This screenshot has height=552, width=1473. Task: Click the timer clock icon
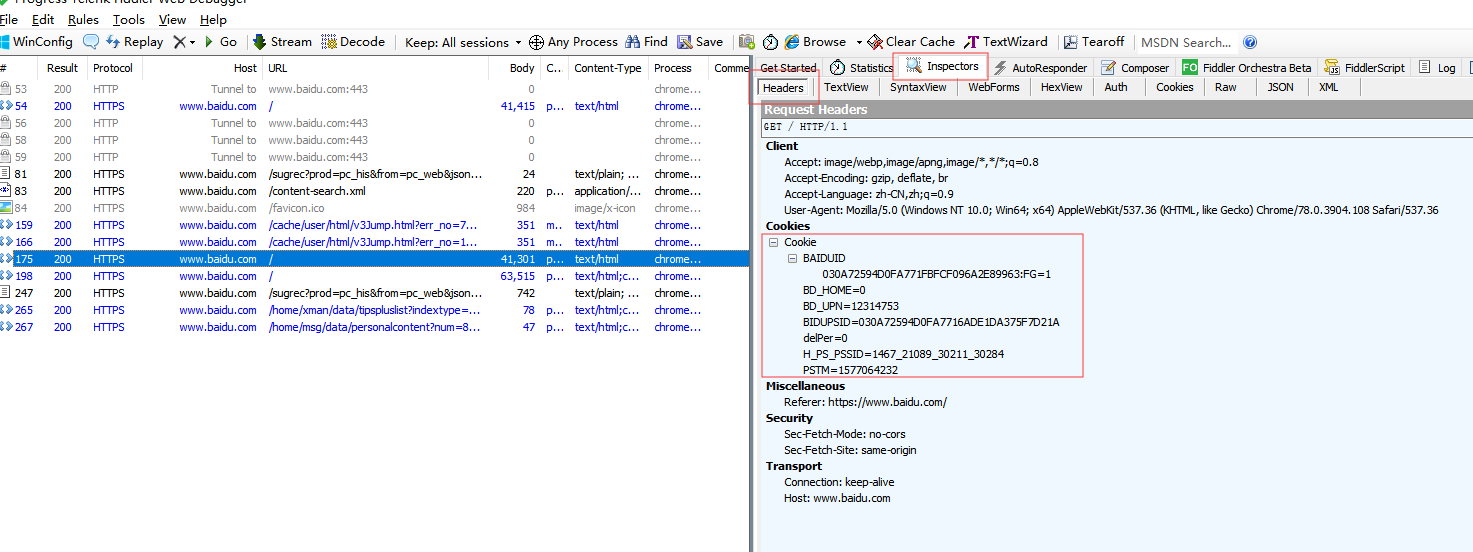770,42
